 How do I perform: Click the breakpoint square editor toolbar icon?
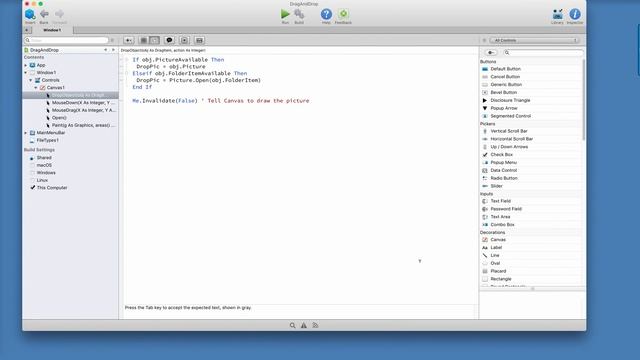pos(184,40)
